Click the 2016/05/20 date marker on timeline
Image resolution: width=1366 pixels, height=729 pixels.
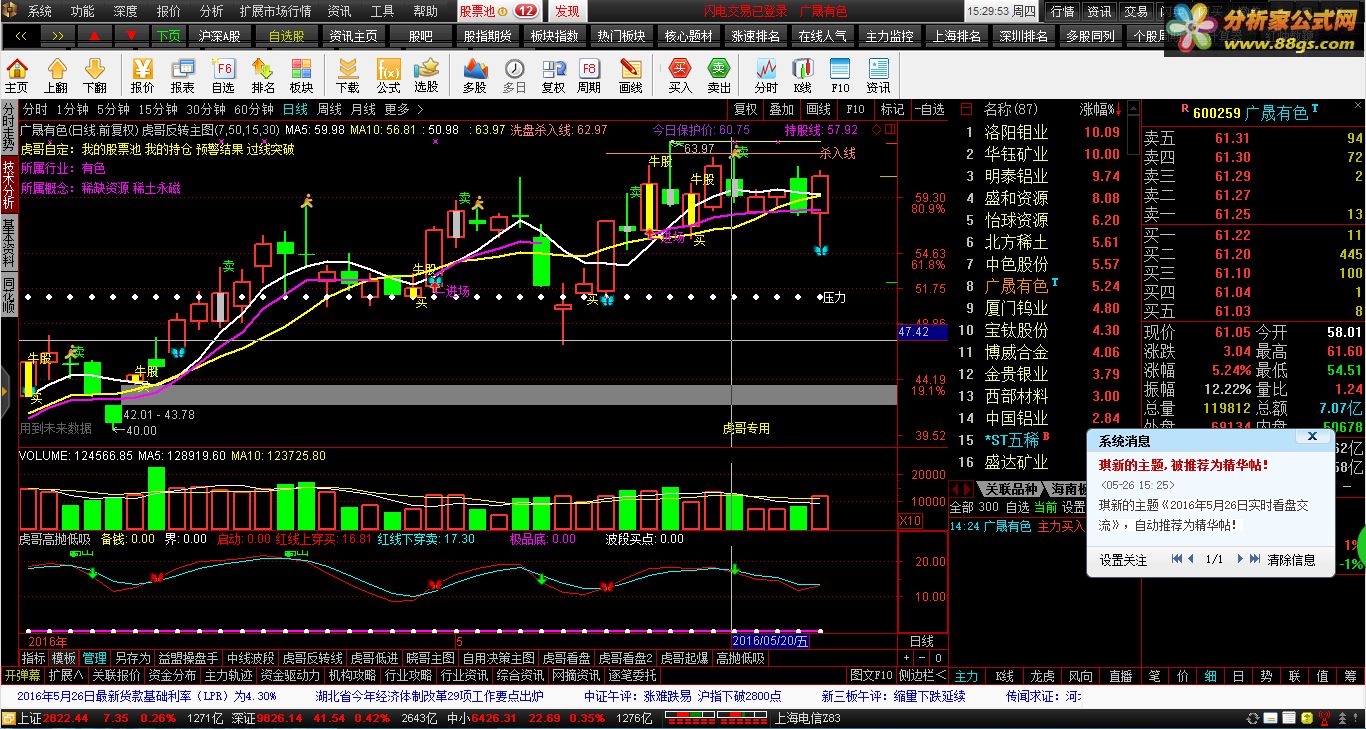pyautogui.click(x=770, y=640)
